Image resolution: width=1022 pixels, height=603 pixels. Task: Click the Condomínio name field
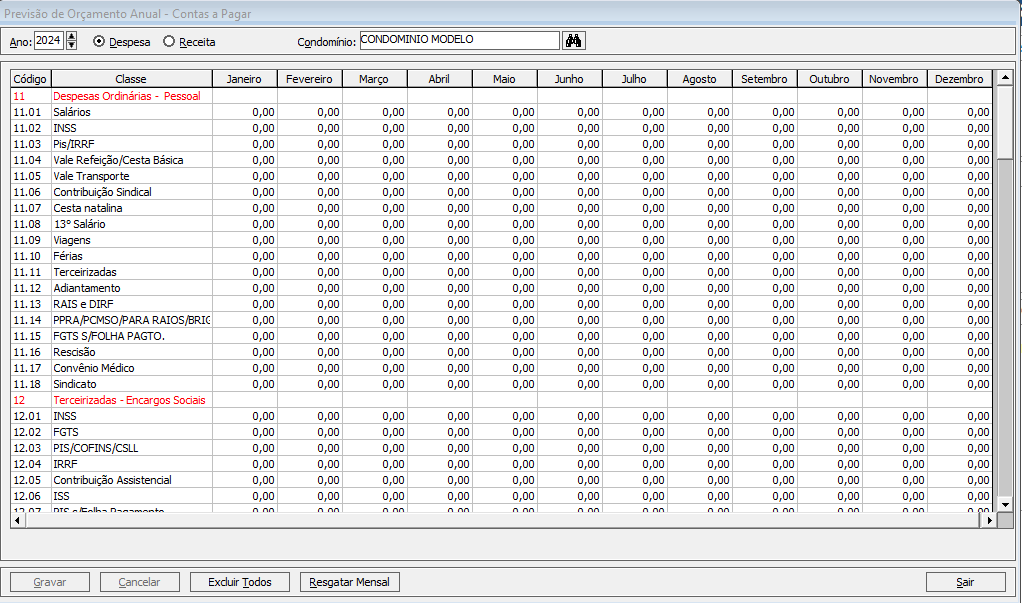(458, 41)
